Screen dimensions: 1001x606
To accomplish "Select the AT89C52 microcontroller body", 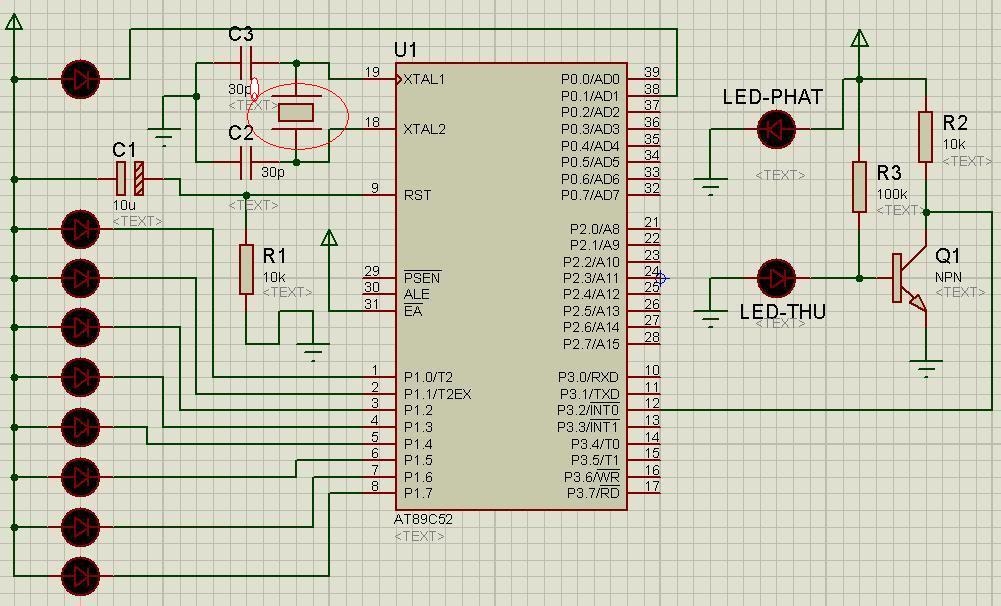I will [511, 286].
